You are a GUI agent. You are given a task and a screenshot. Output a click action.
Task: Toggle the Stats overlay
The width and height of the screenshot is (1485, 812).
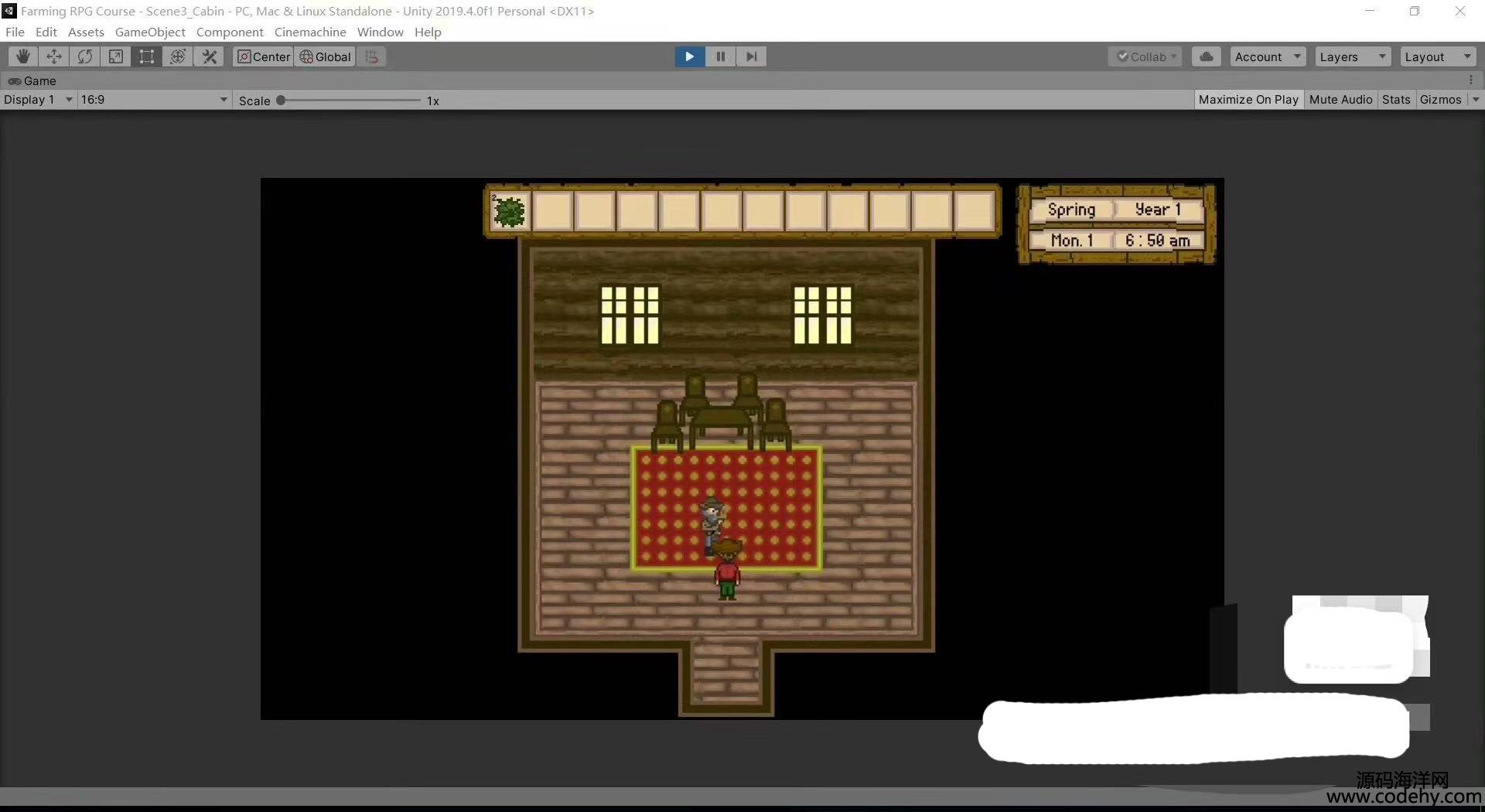click(x=1396, y=100)
